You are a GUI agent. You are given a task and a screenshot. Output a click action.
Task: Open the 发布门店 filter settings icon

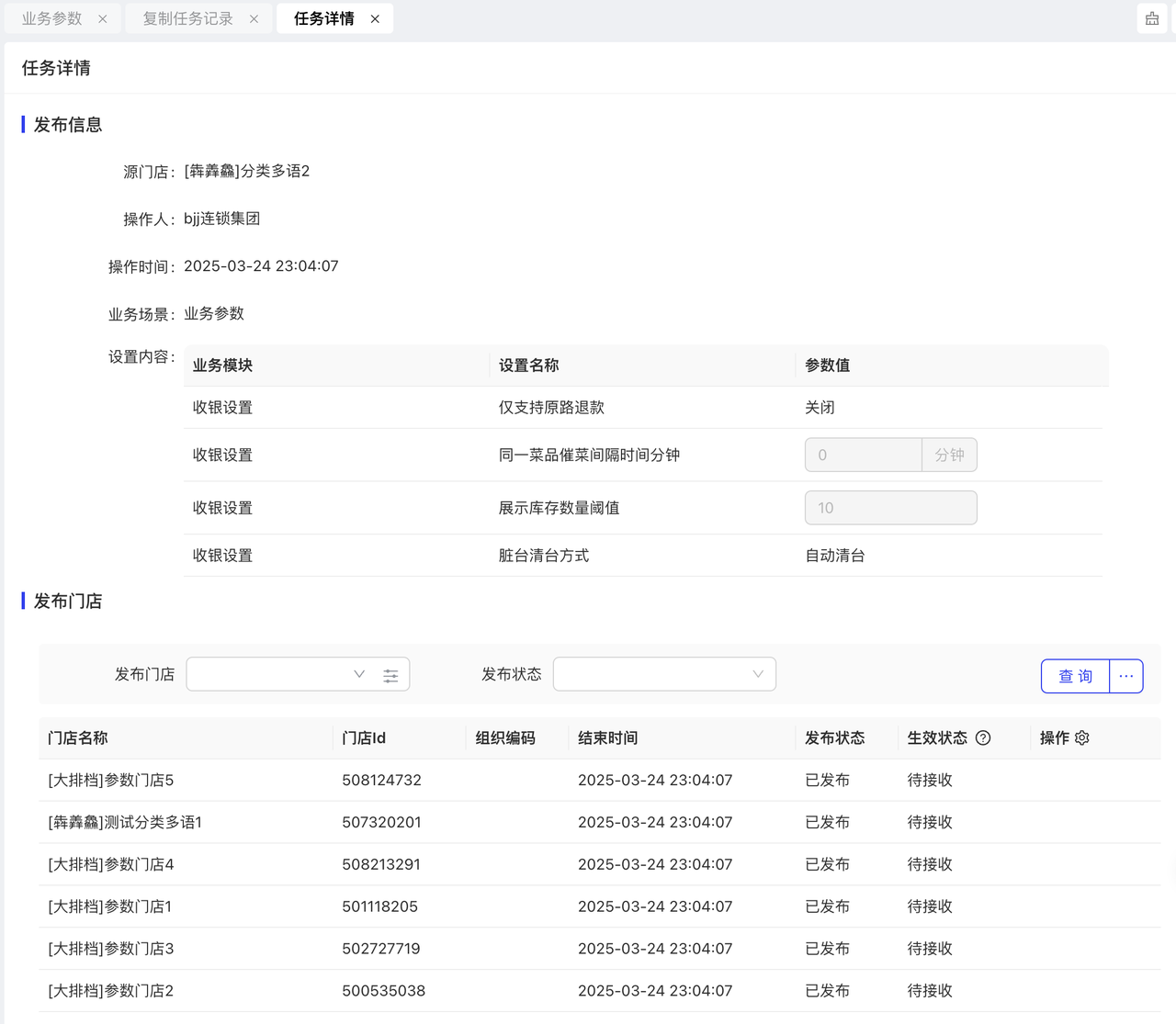390,675
